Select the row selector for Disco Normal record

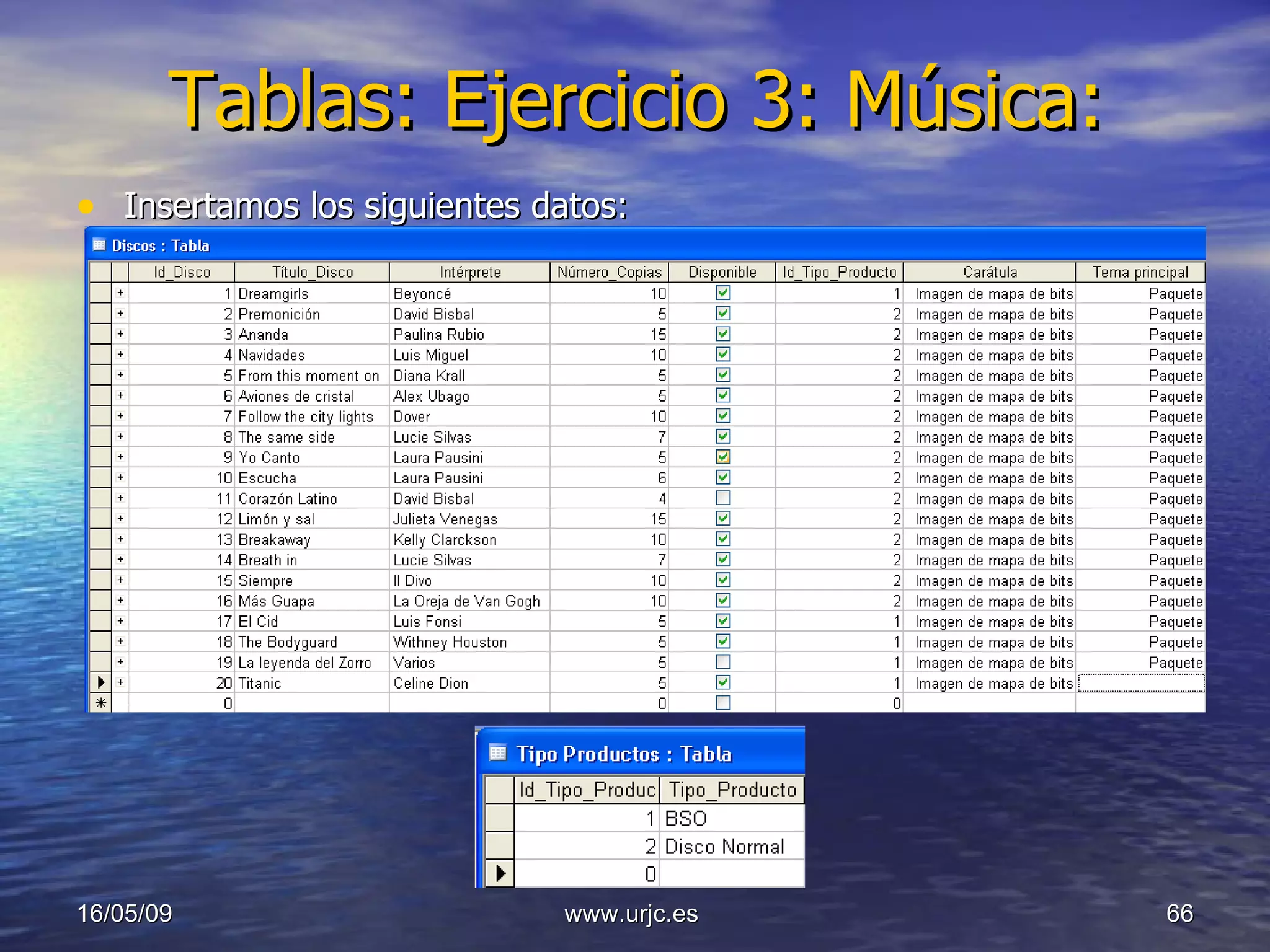click(500, 846)
